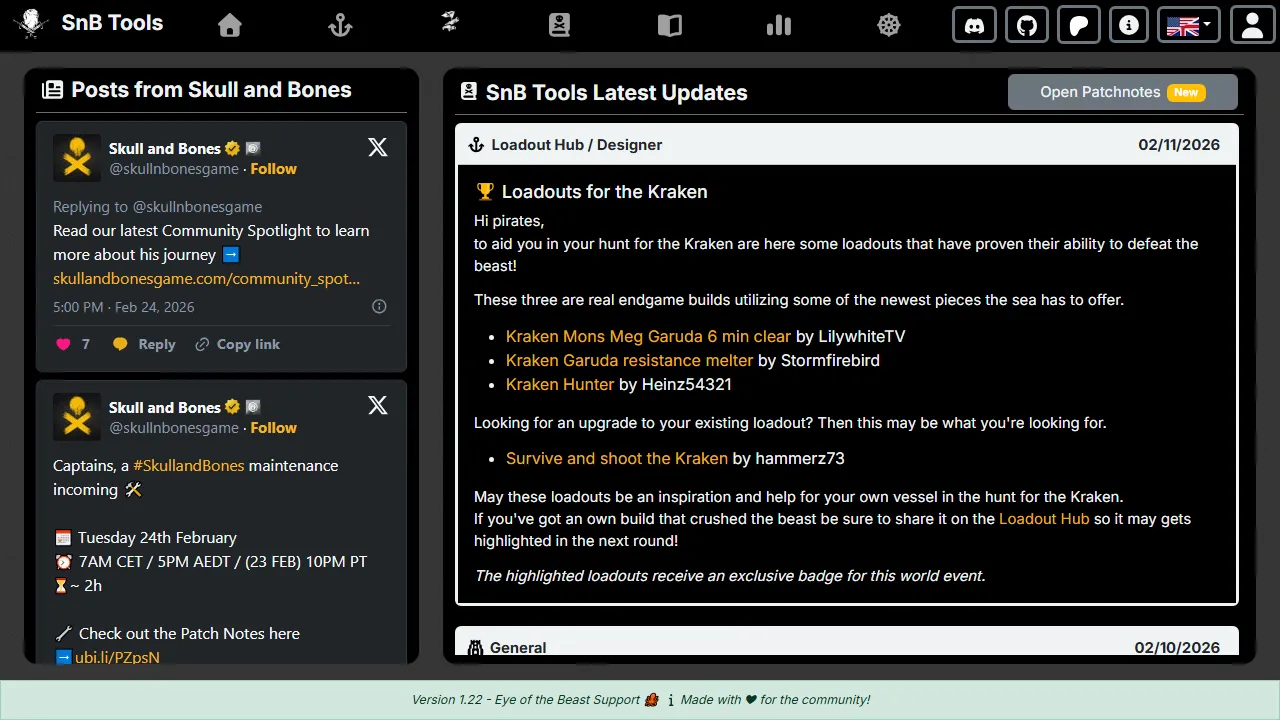Viewport: 1280px width, 720px height.
Task: Click the info circle icon
Action: click(x=1128, y=25)
